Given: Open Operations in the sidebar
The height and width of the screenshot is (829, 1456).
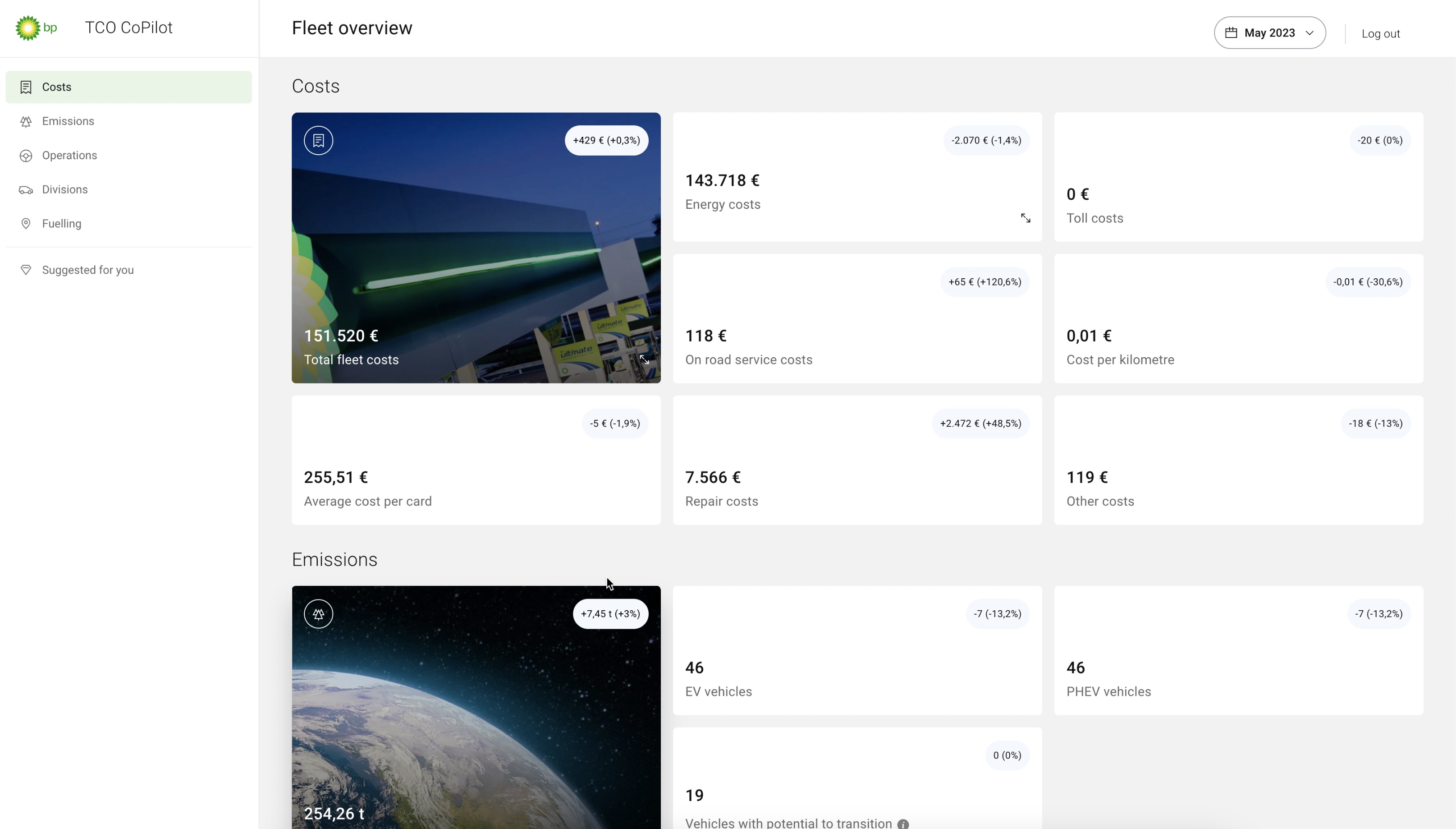Looking at the screenshot, I should [x=128, y=156].
